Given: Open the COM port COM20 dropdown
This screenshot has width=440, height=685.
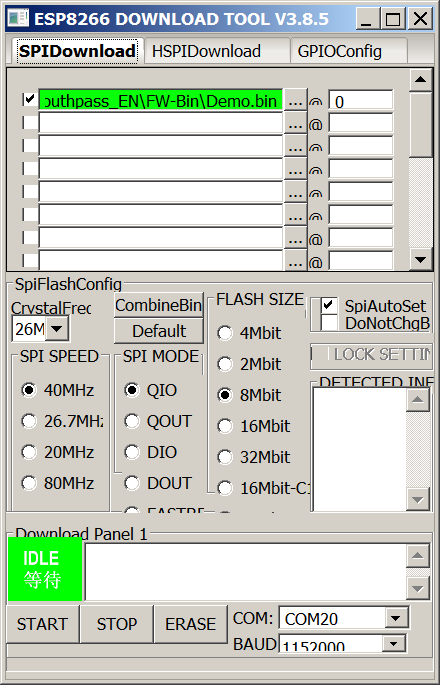Looking at the screenshot, I should pyautogui.click(x=396, y=618).
